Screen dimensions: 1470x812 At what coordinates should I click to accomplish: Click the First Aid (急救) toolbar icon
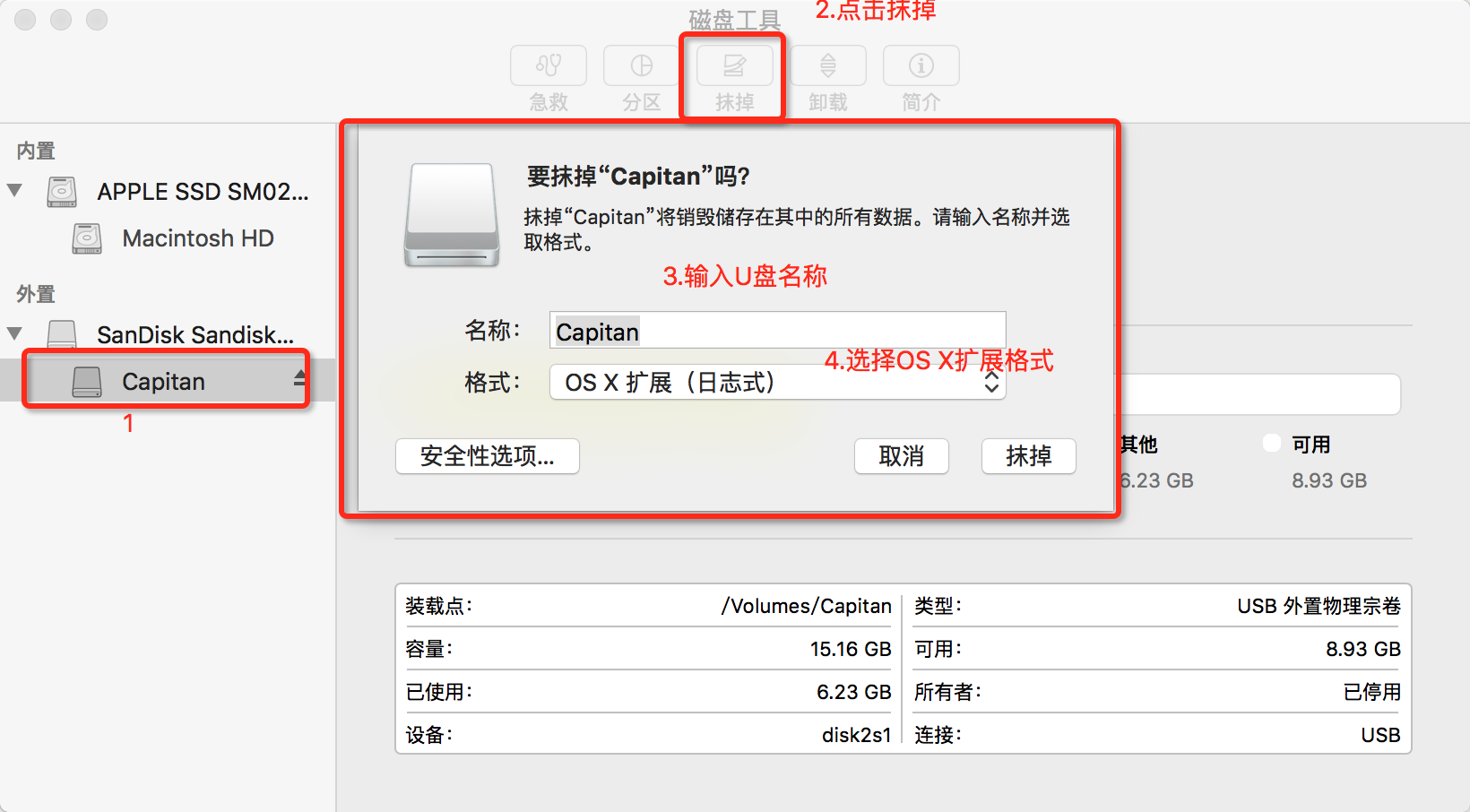549,65
